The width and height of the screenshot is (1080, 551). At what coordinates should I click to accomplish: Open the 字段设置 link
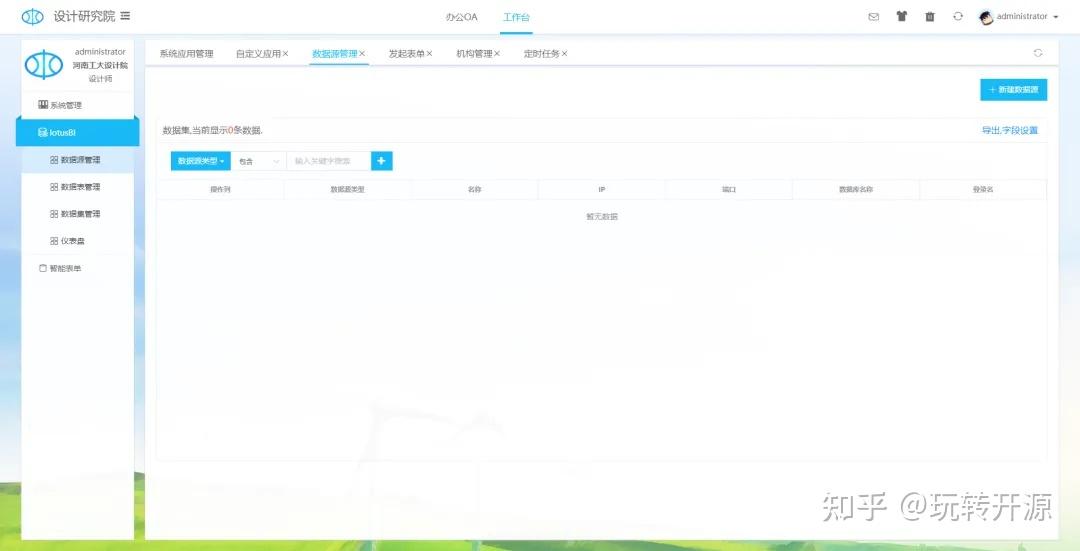pos(1021,131)
